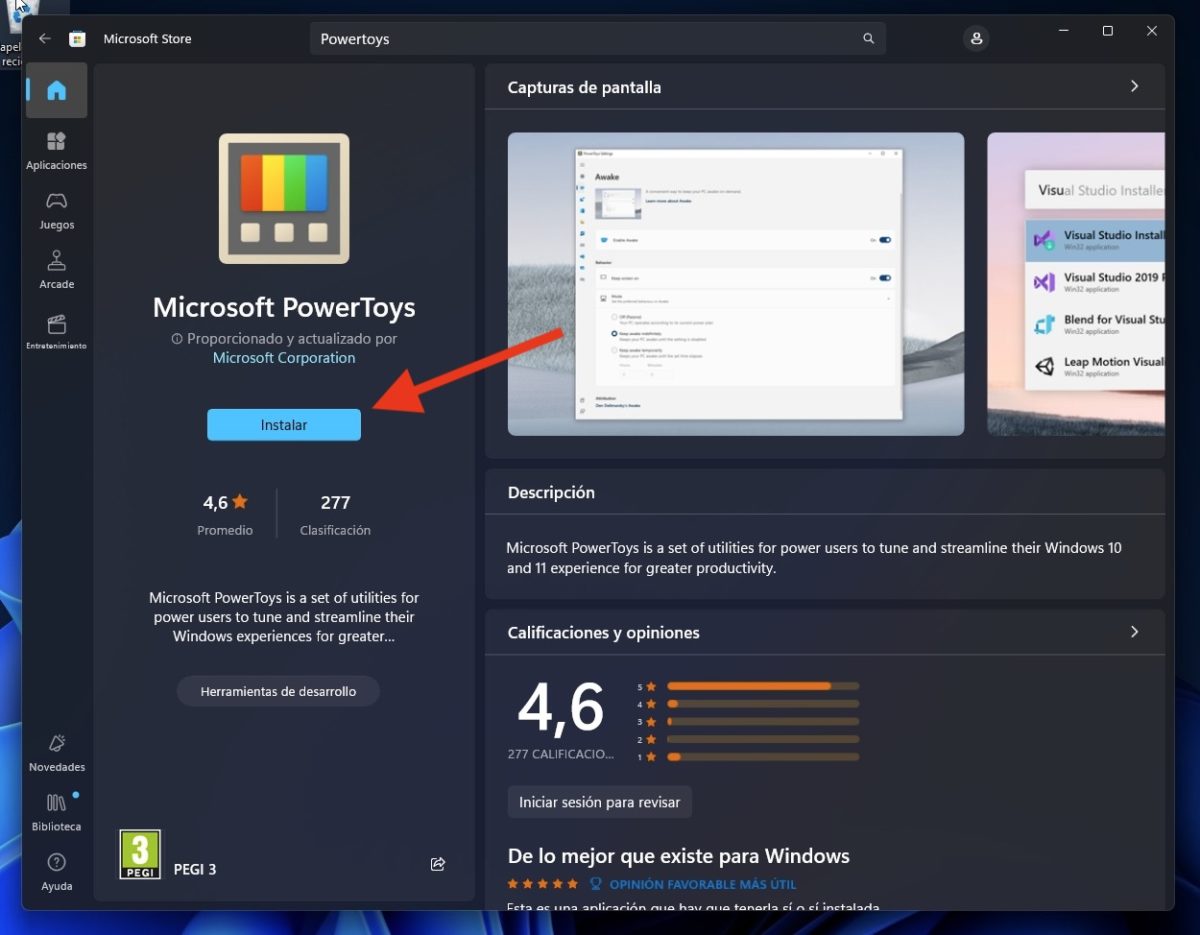
Task: Click the Herramientas de desarrollo tag
Action: coord(278,691)
